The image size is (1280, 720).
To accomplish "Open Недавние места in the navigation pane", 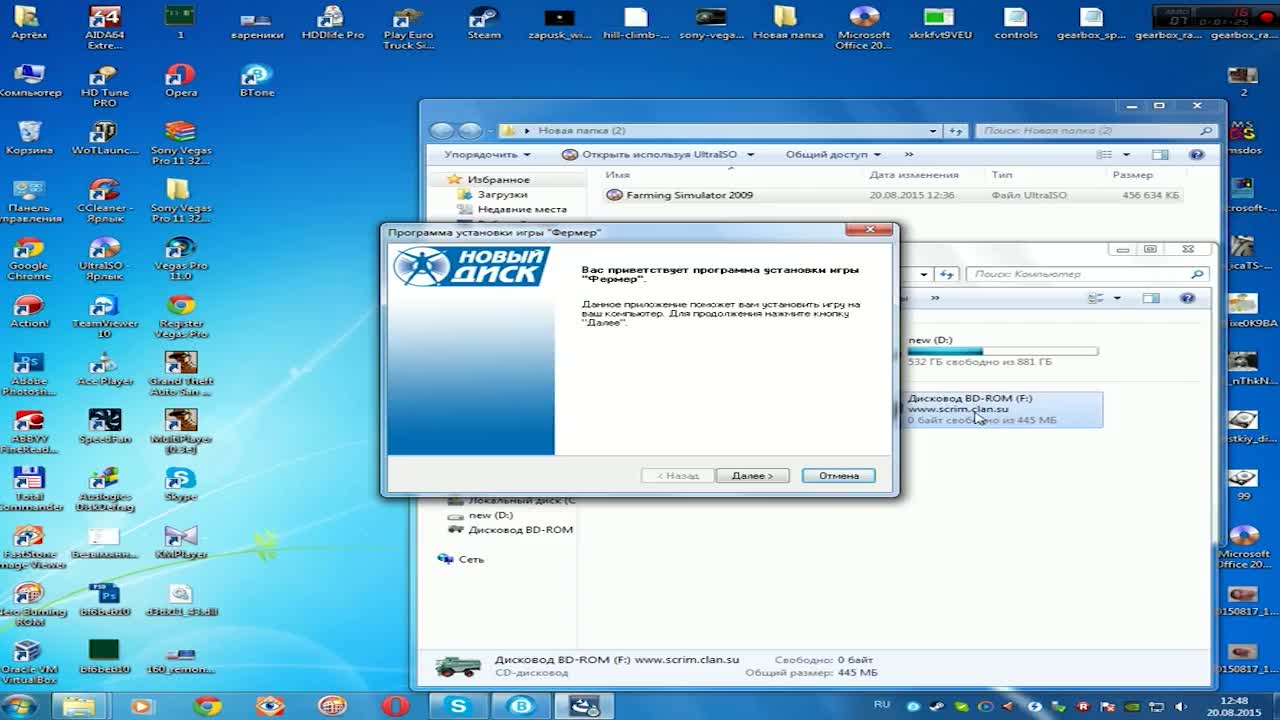I will 522,210.
